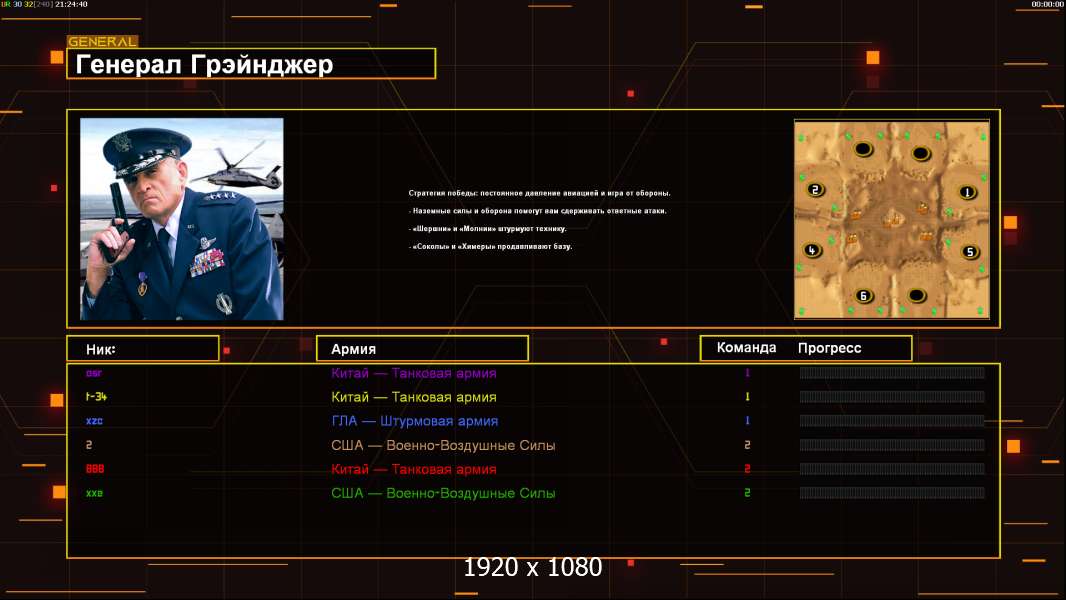Click the central orange oil derrick on minimap
This screenshot has width=1066, height=600.
pos(891,217)
